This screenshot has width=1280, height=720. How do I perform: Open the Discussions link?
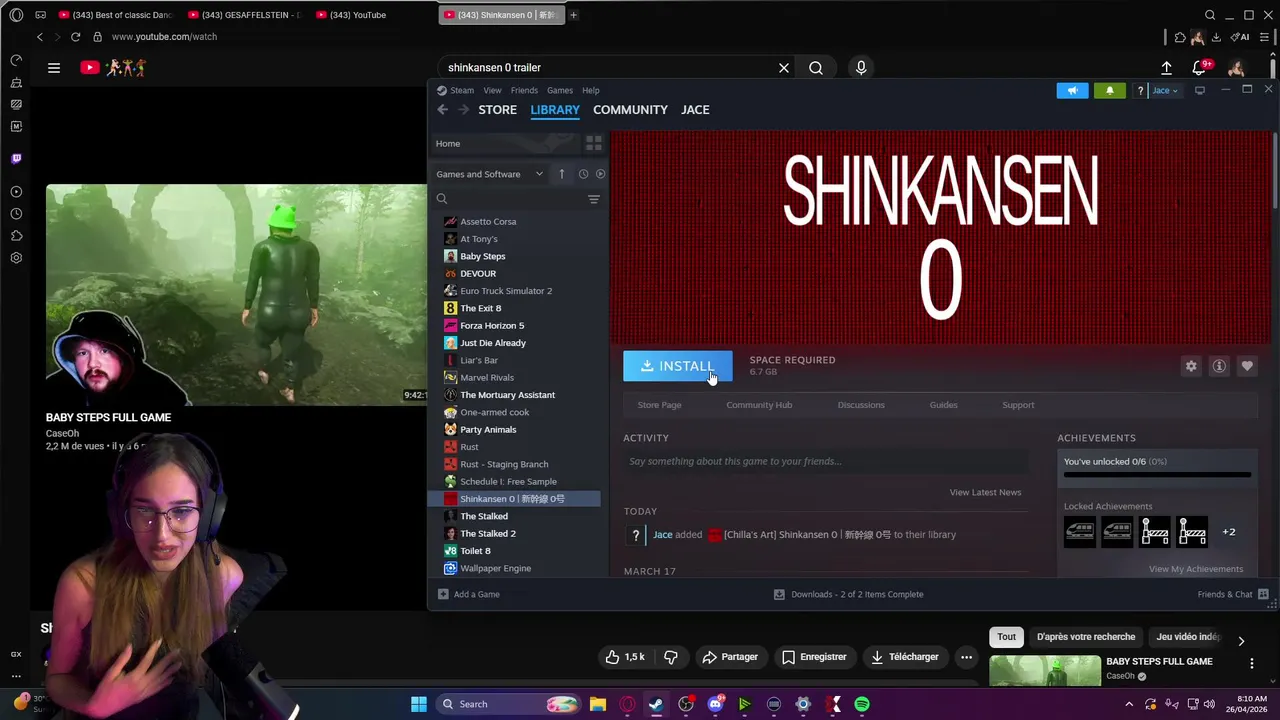(861, 405)
